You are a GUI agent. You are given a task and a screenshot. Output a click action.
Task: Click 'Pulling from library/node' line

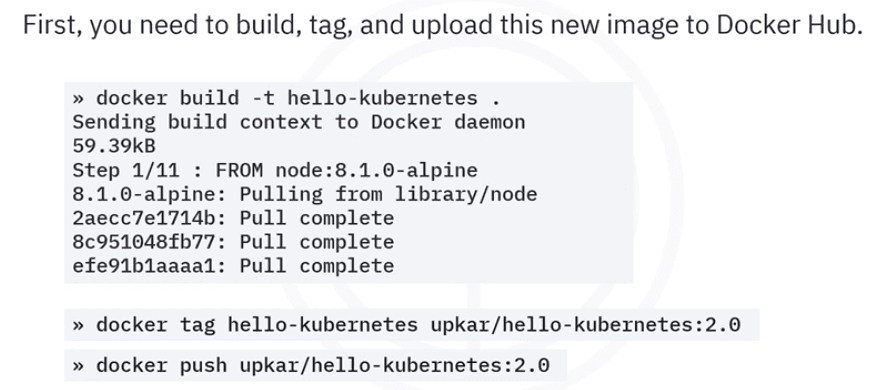(388, 194)
